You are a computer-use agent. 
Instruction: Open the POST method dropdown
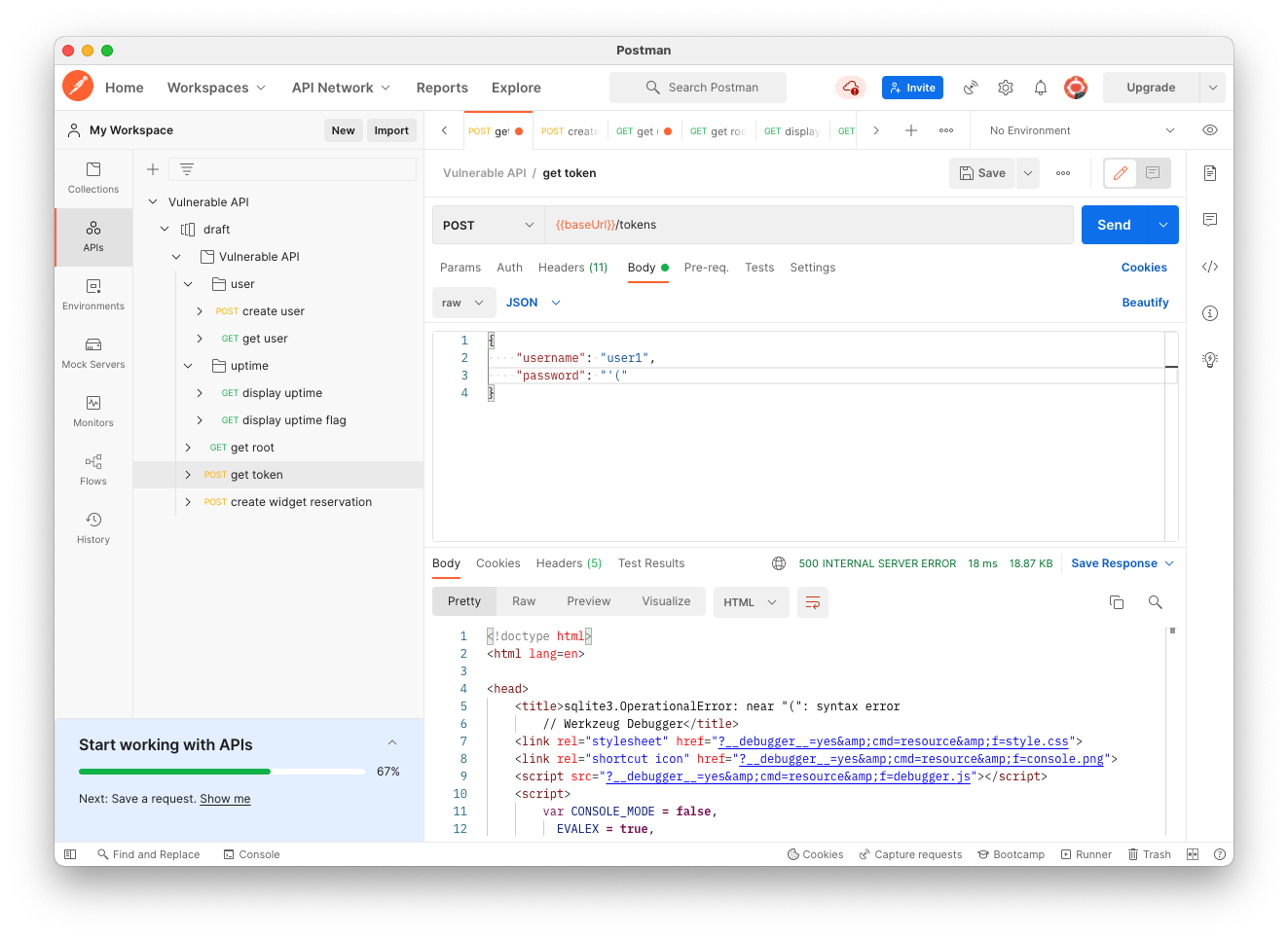click(488, 225)
